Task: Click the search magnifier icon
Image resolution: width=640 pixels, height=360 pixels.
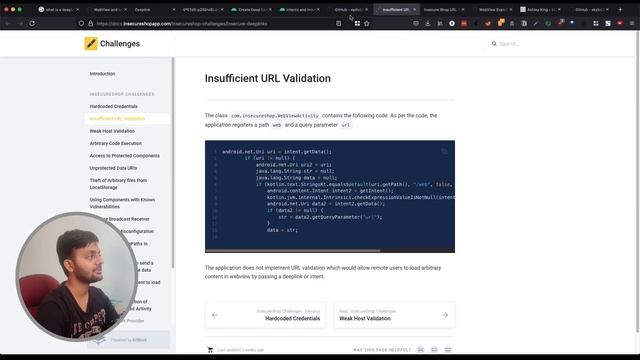Action: [494, 44]
